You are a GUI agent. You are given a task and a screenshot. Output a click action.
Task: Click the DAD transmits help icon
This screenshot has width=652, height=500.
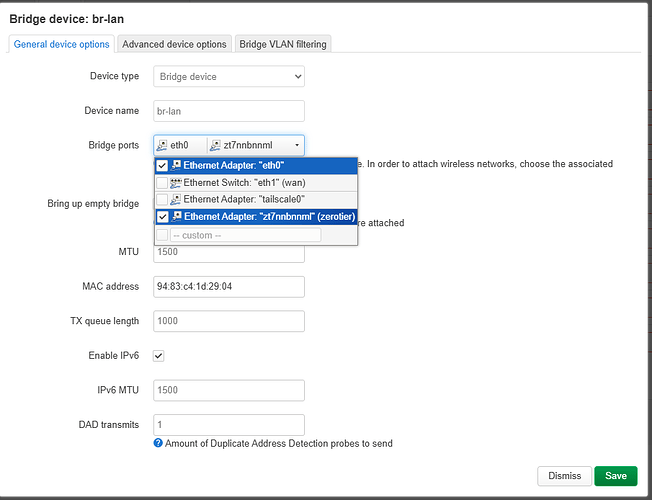coord(158,443)
